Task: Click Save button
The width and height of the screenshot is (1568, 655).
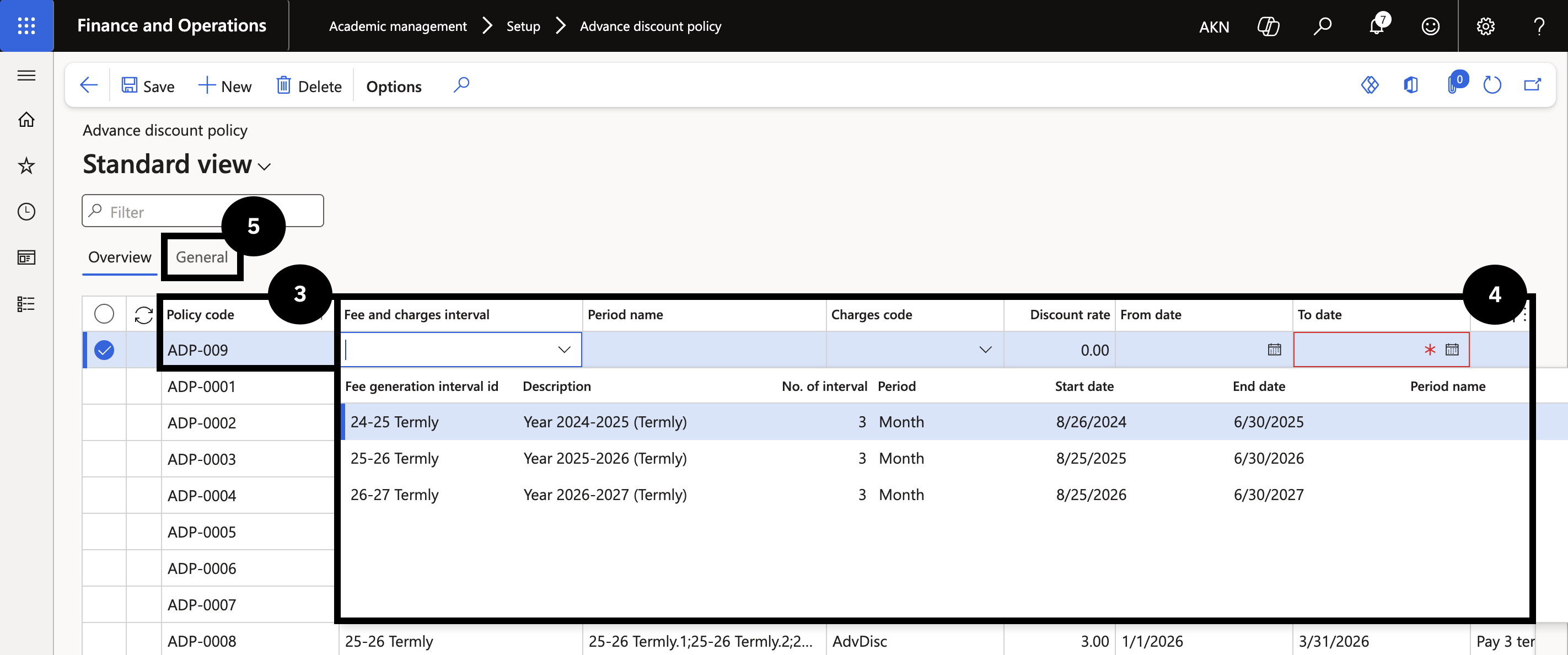Action: click(148, 86)
